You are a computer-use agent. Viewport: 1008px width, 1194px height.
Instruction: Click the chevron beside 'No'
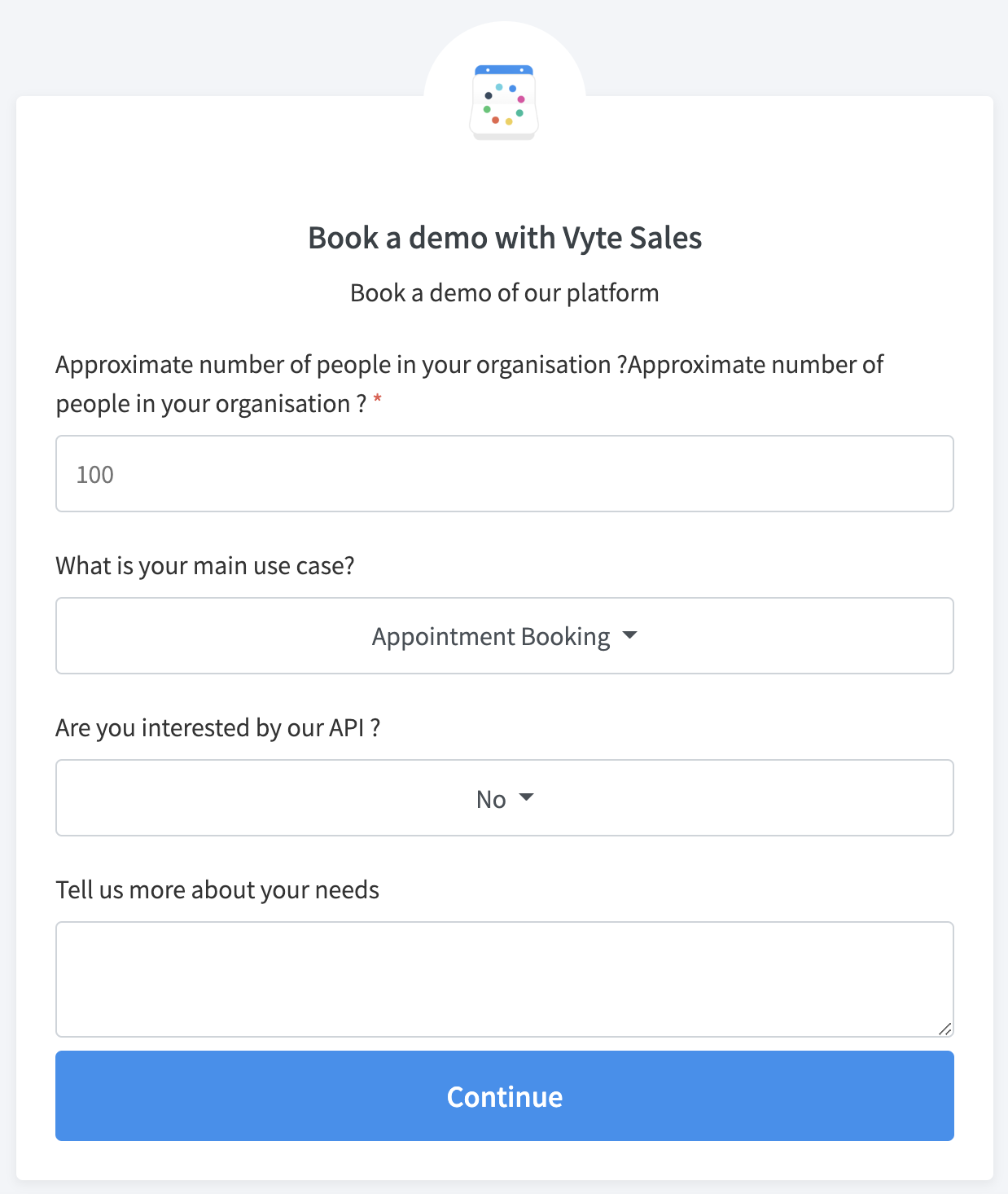[527, 799]
